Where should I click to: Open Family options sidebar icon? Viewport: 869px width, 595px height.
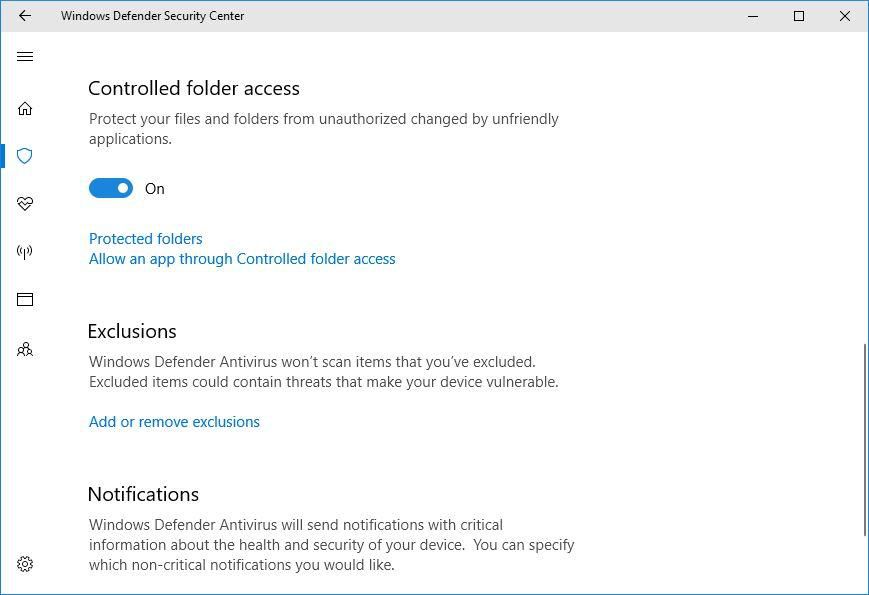click(x=25, y=349)
